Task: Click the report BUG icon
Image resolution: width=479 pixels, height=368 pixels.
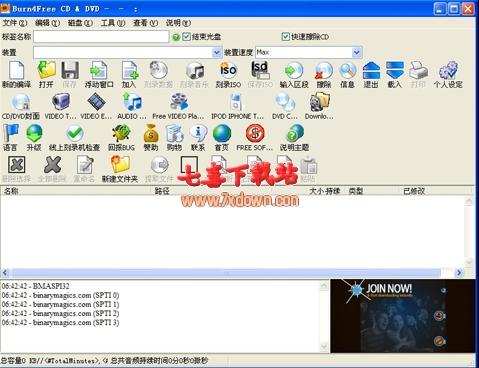Action: (x=121, y=133)
